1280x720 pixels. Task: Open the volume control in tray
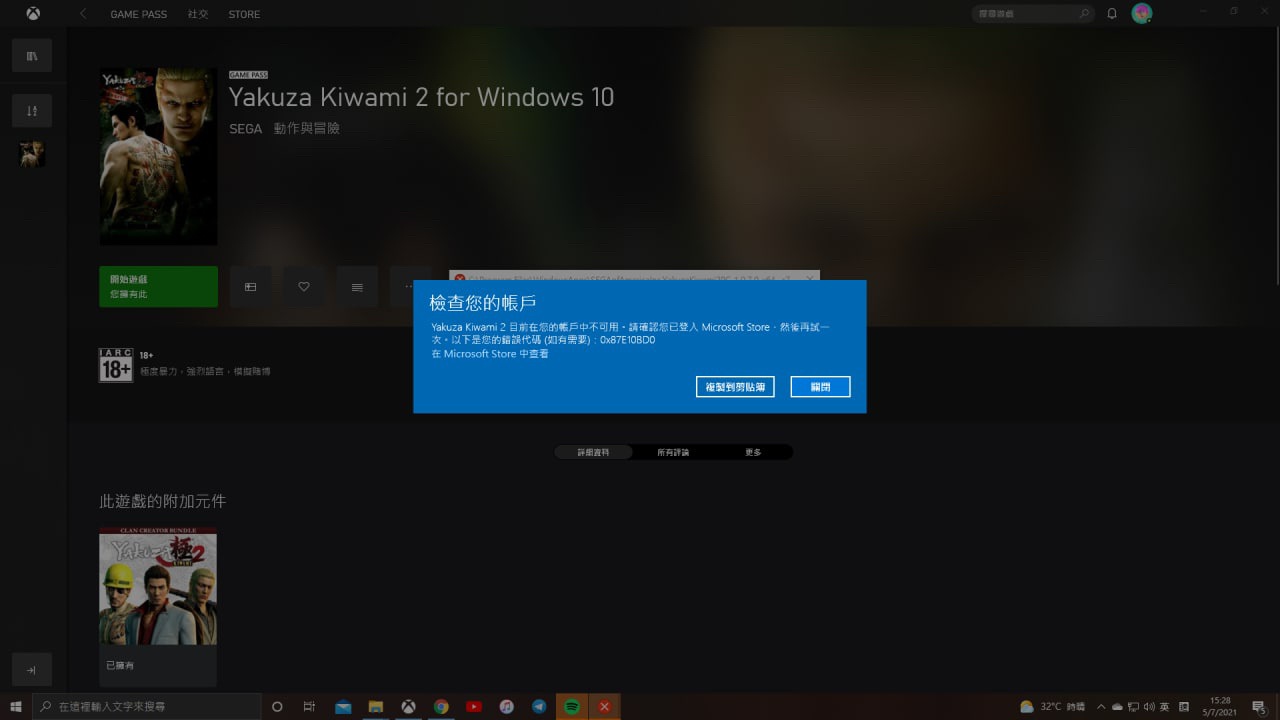1150,706
